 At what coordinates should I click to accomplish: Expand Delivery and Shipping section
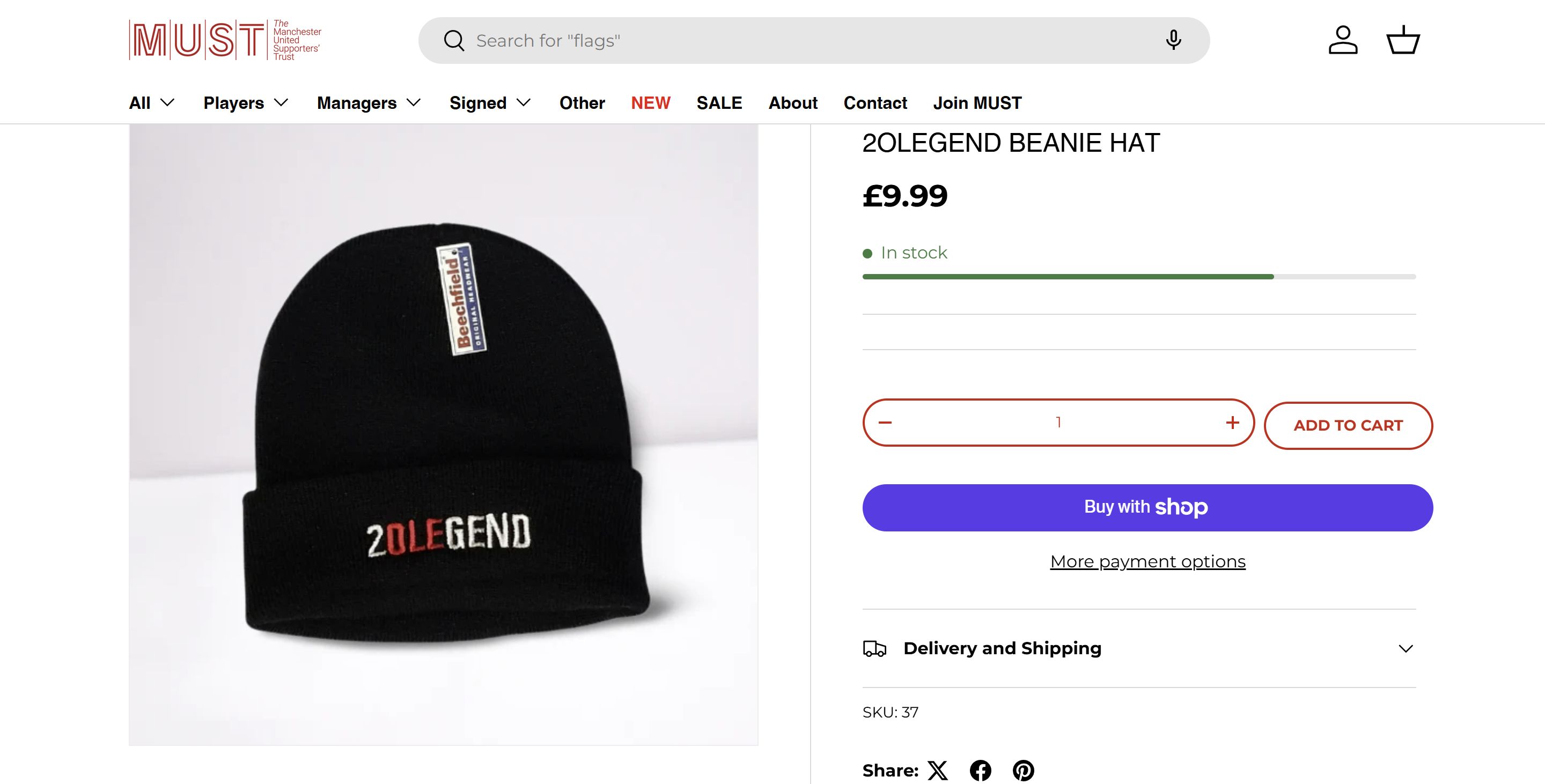(1139, 648)
